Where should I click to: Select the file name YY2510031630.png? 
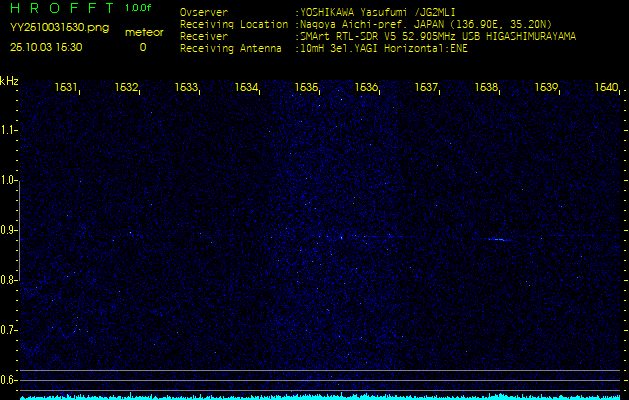tap(59, 28)
